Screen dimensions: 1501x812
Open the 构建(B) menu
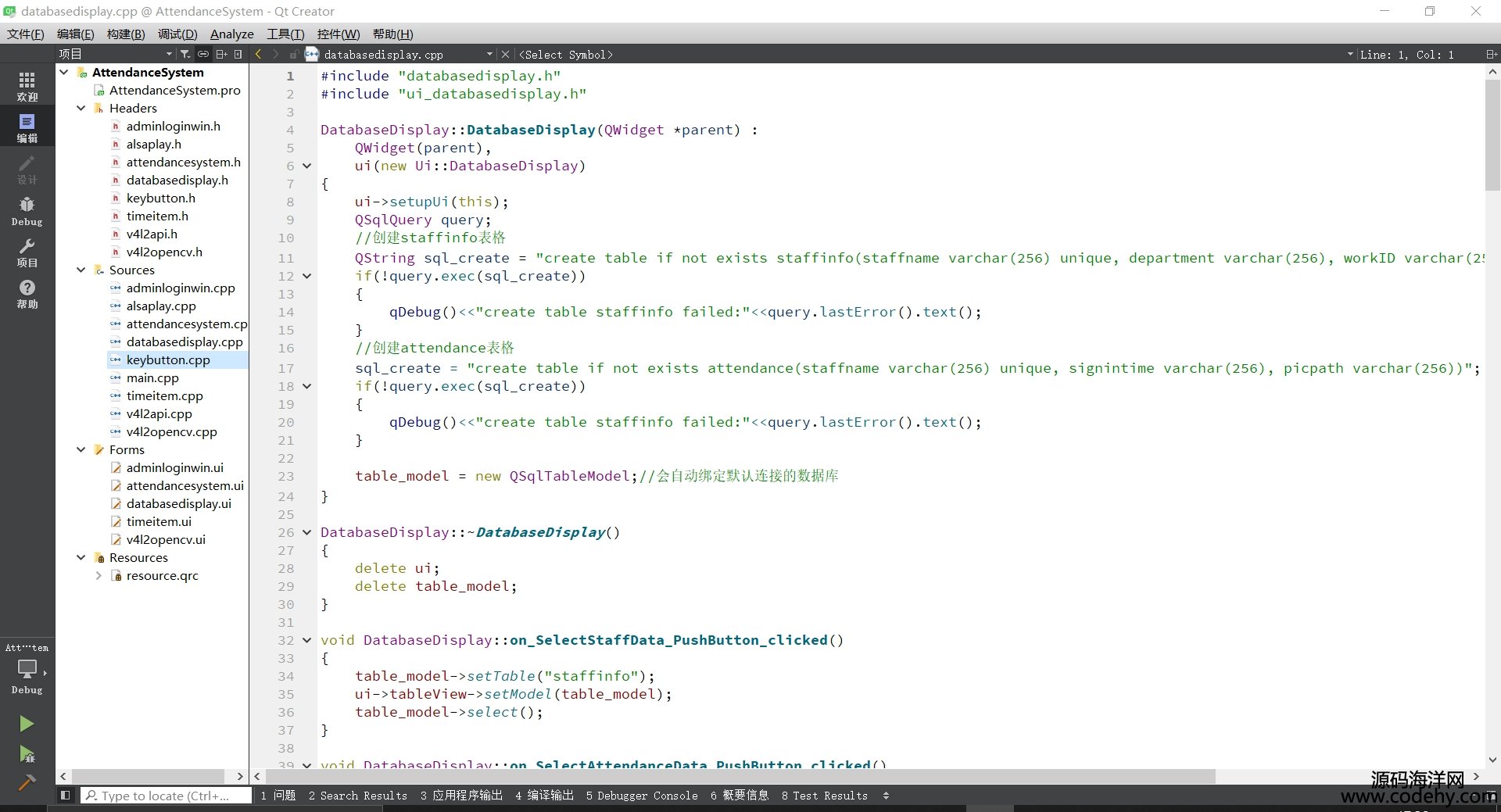(x=126, y=34)
